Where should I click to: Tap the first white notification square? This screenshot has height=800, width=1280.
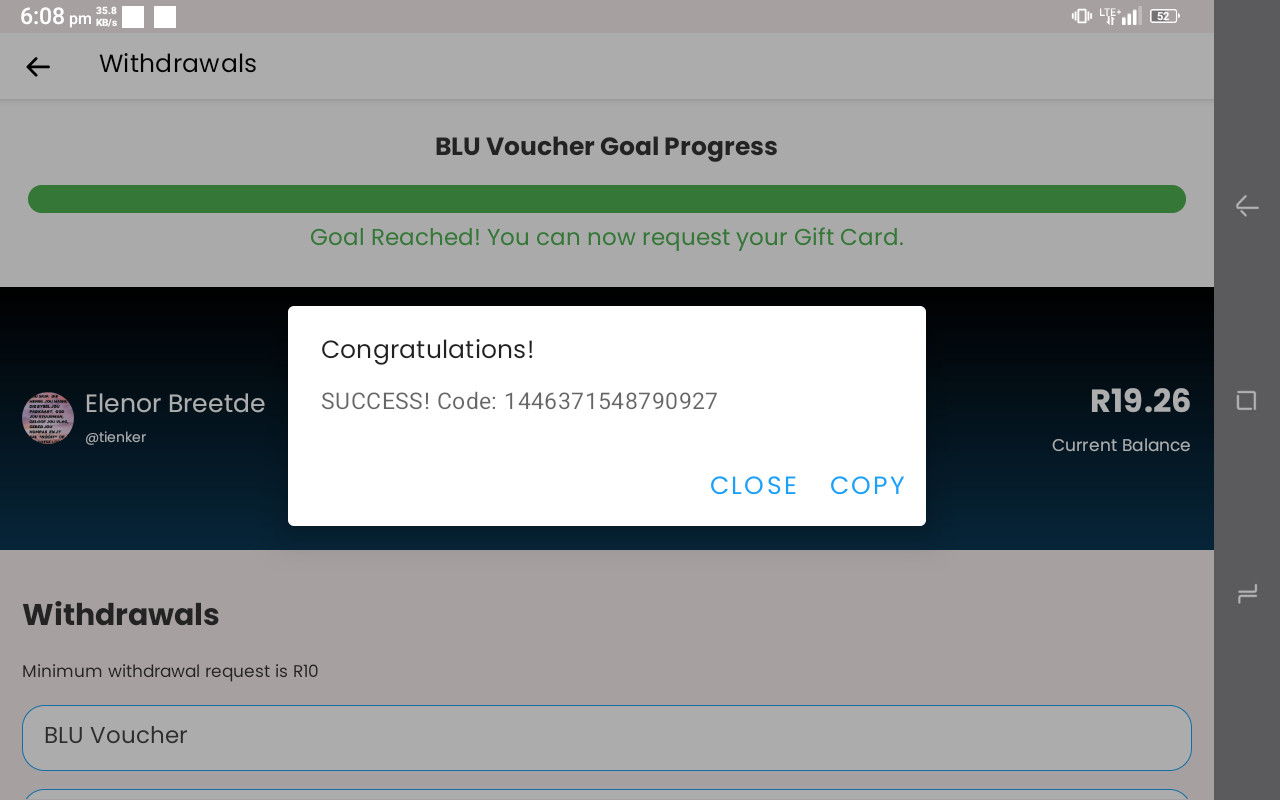point(133,17)
